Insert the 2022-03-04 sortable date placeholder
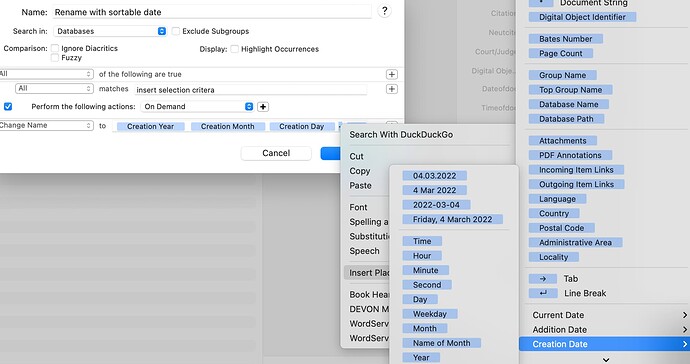The width and height of the screenshot is (690, 364). (436, 205)
